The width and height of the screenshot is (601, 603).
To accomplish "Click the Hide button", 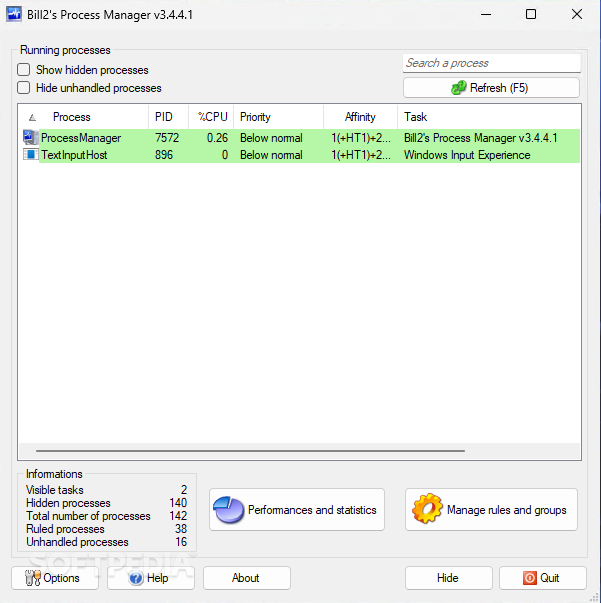I will [448, 578].
